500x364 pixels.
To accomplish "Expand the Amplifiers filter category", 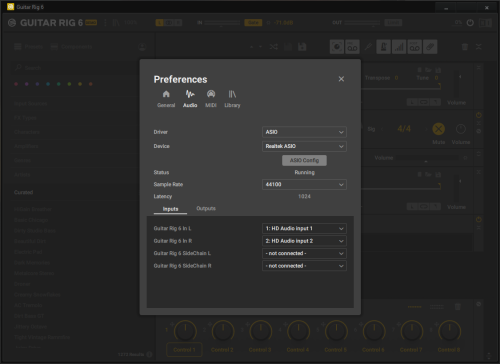I will point(26,146).
